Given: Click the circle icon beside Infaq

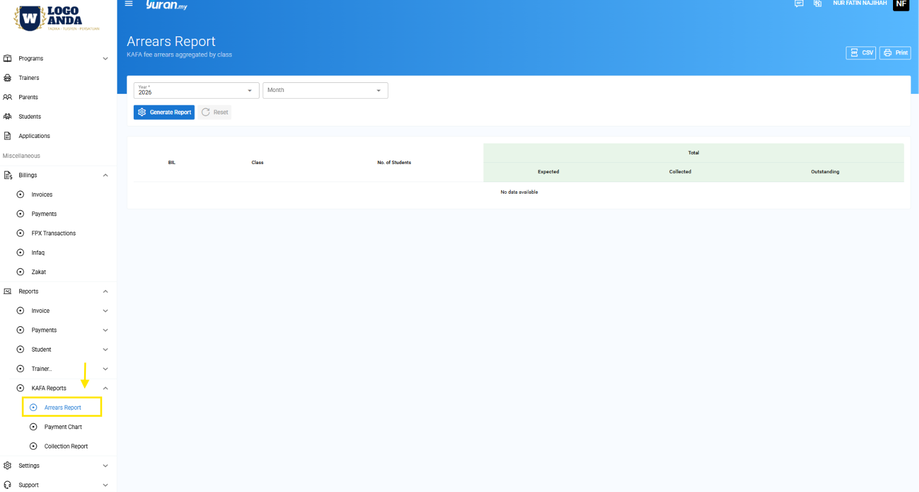Looking at the screenshot, I should click(x=21, y=253).
